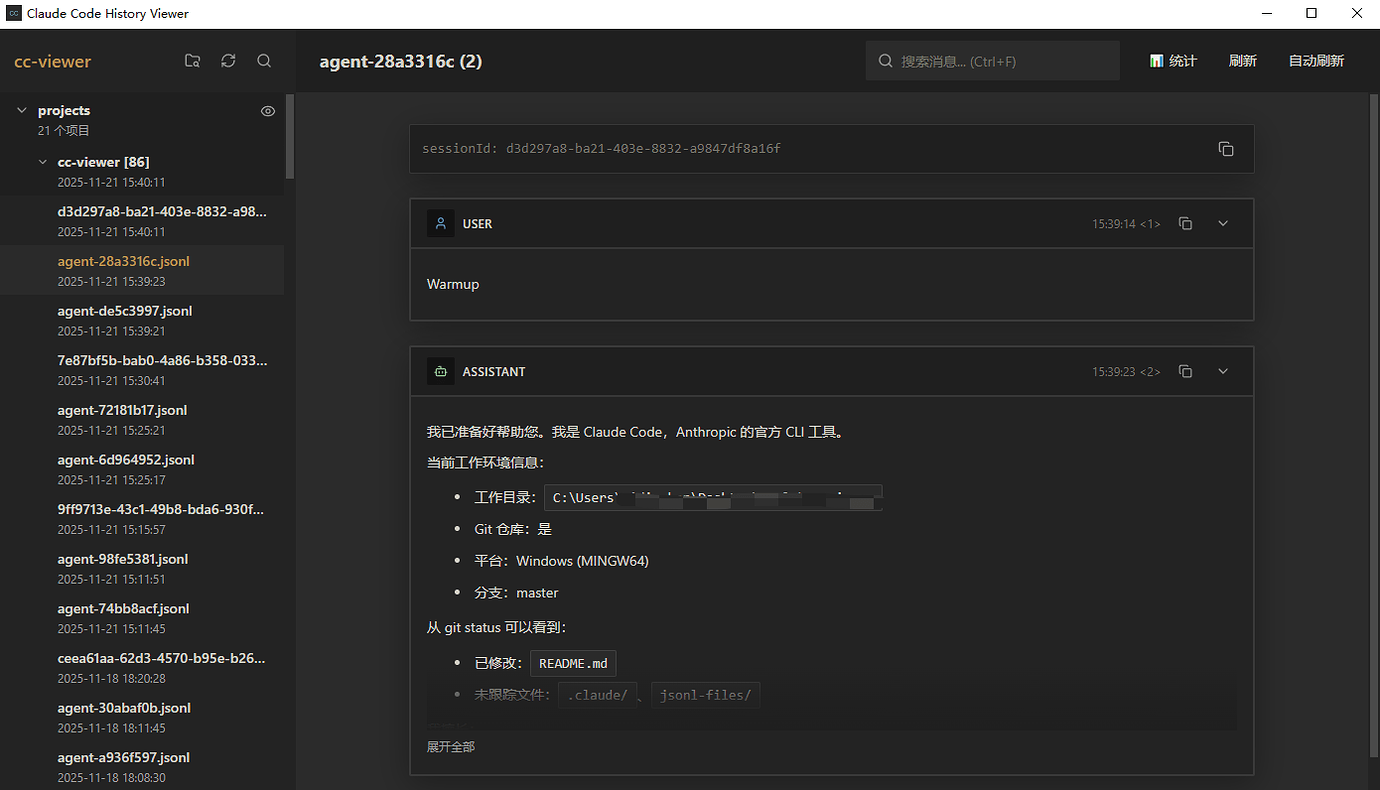Screen dimensions: 1380x790
Task: Open session d3d297a8-ba21-403e-8832-a98...
Action: (x=142, y=221)
